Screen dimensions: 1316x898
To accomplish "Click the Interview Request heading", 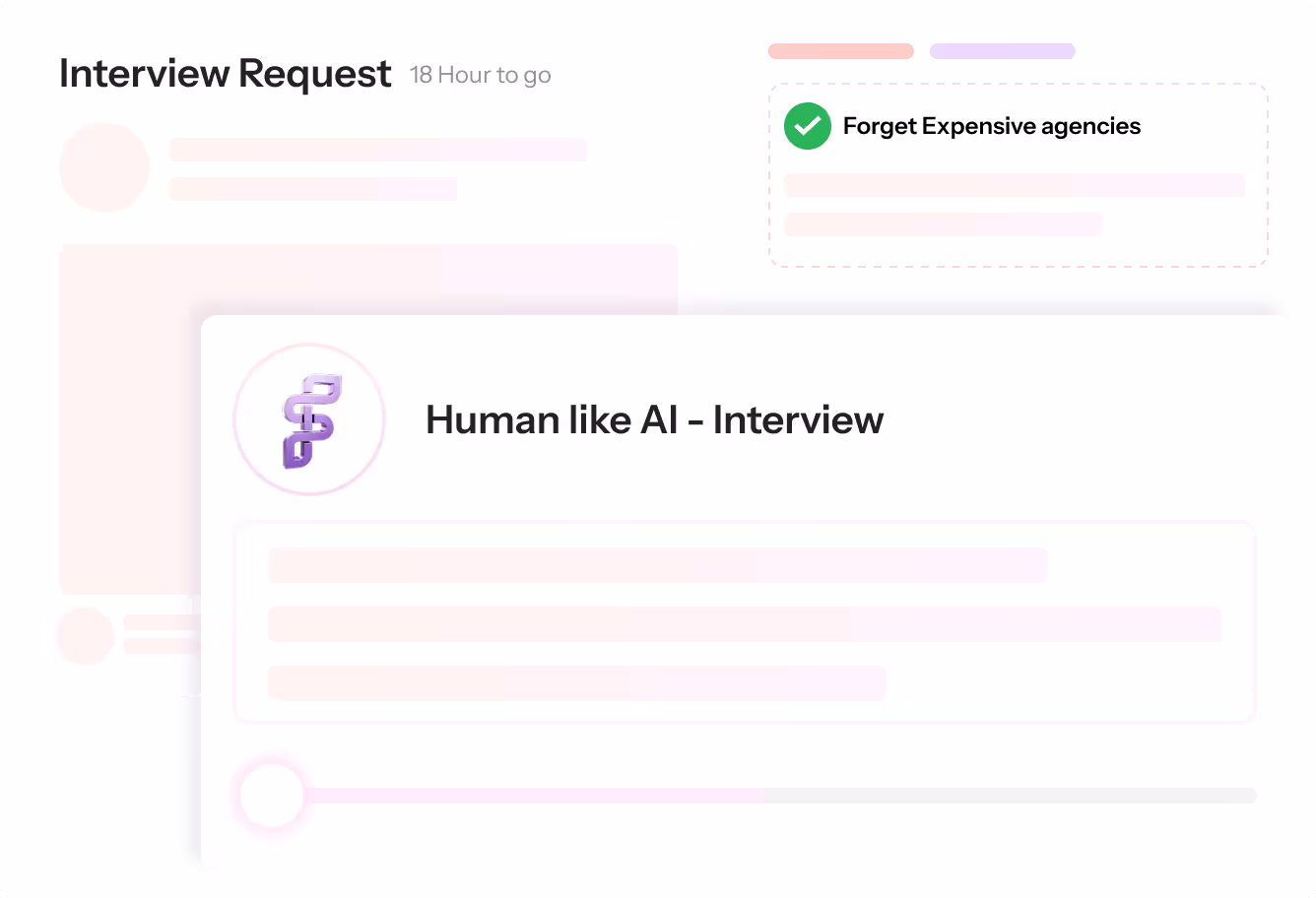I will [x=226, y=74].
